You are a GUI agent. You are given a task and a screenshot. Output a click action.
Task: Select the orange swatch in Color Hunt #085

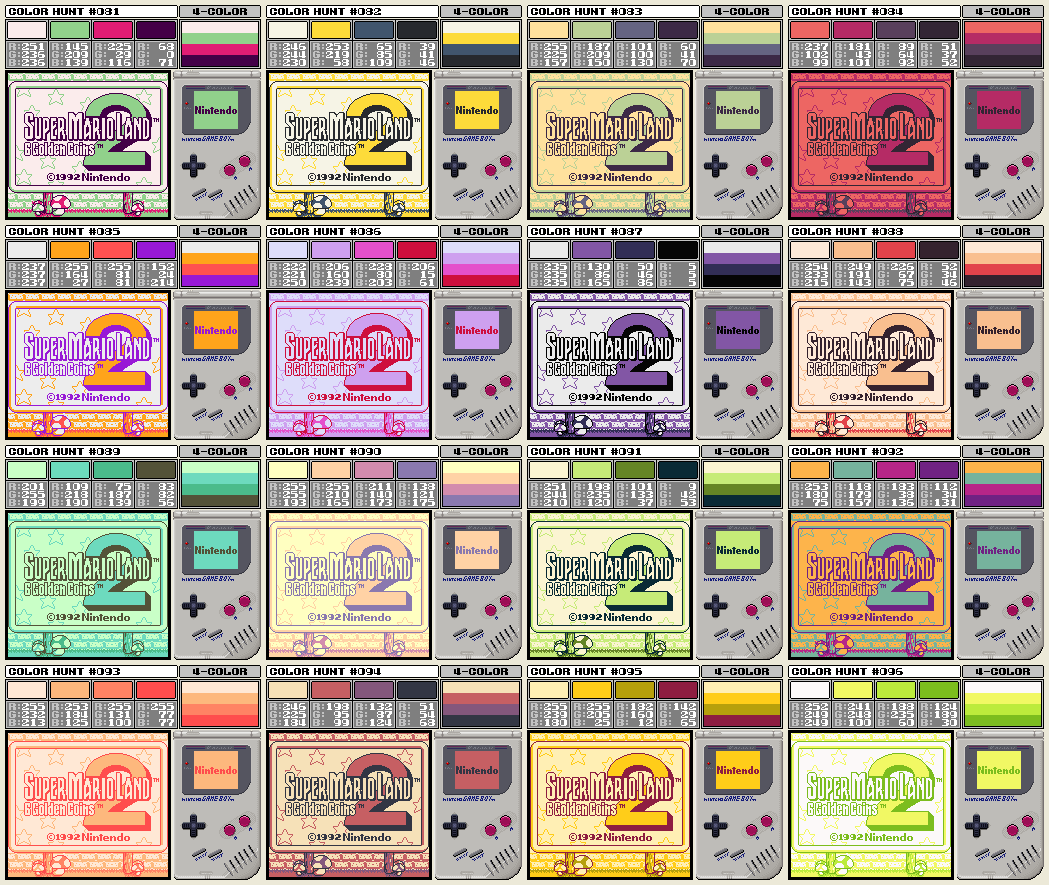[70, 250]
